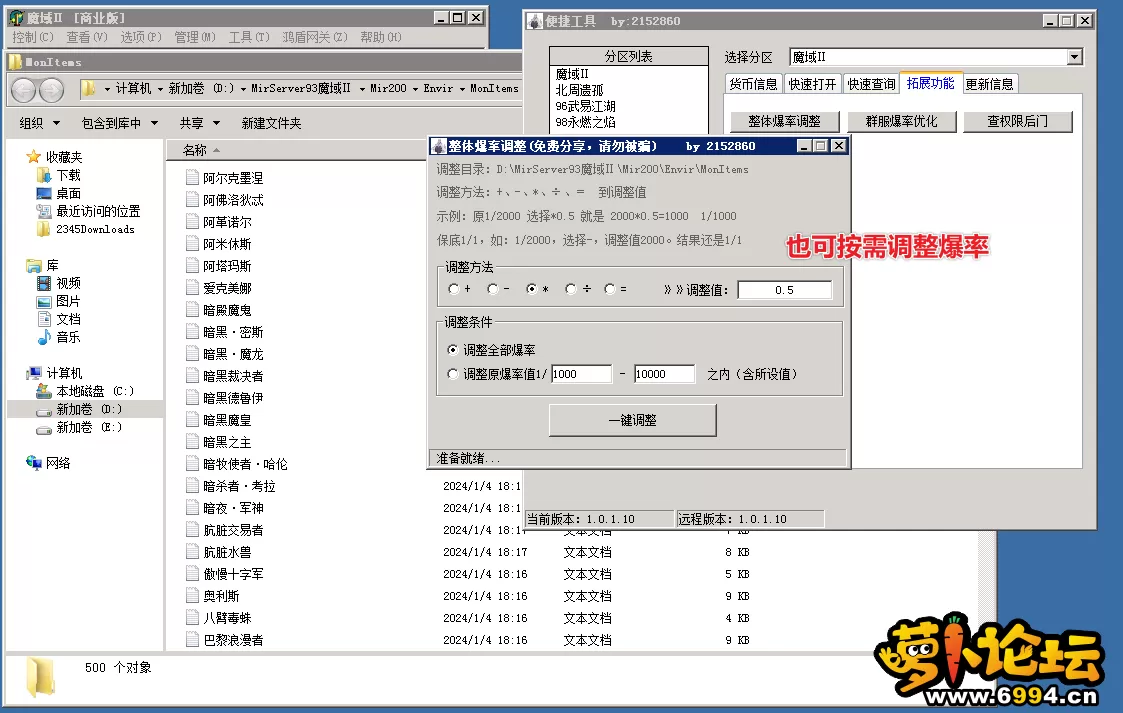Open the 2345Downloads folder icon

point(44,229)
